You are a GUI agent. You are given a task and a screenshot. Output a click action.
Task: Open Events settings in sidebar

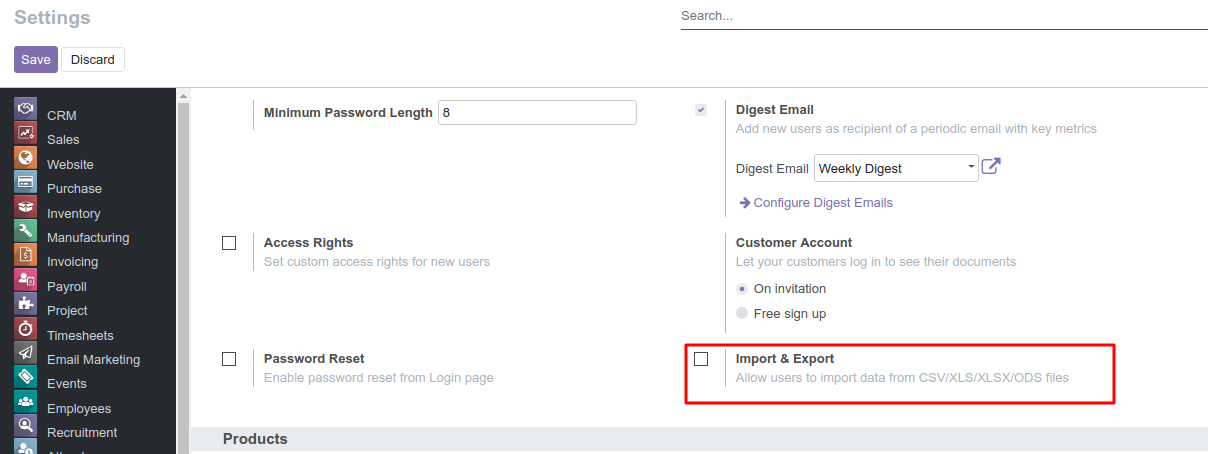pos(67,384)
